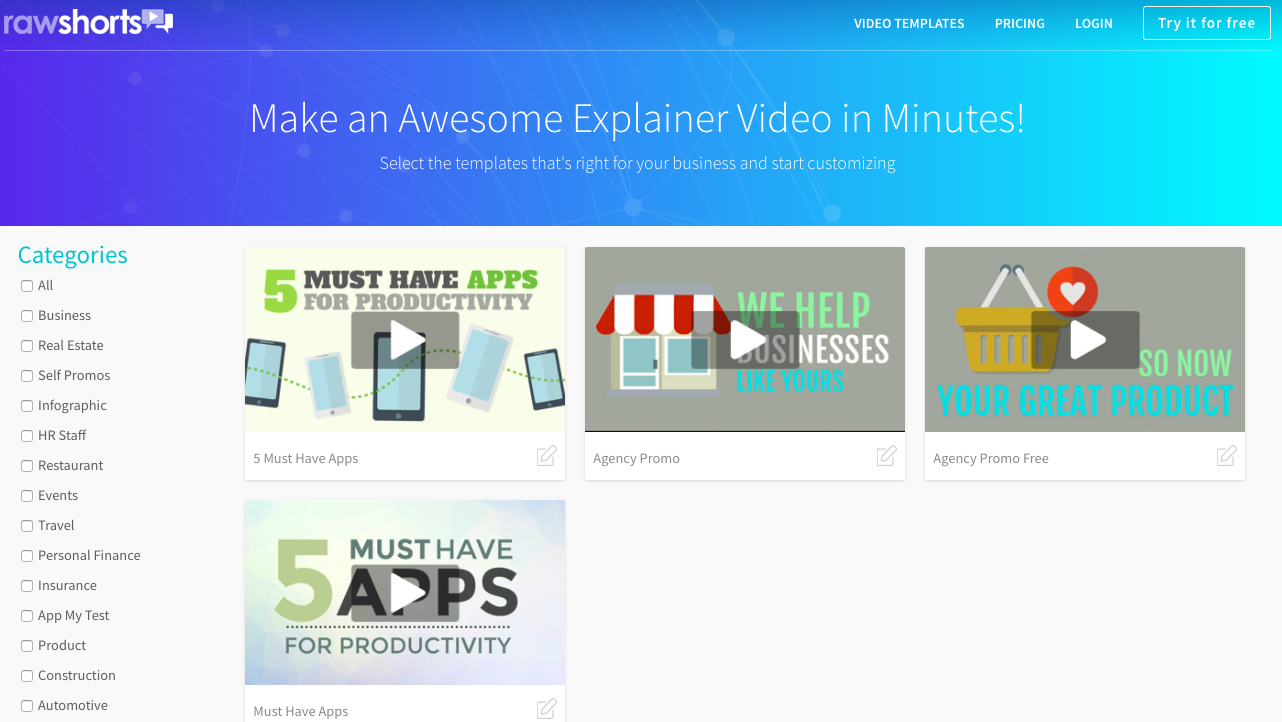Play the 5 Must Have Apps video
Viewport: 1282px width, 722px height.
click(x=405, y=340)
